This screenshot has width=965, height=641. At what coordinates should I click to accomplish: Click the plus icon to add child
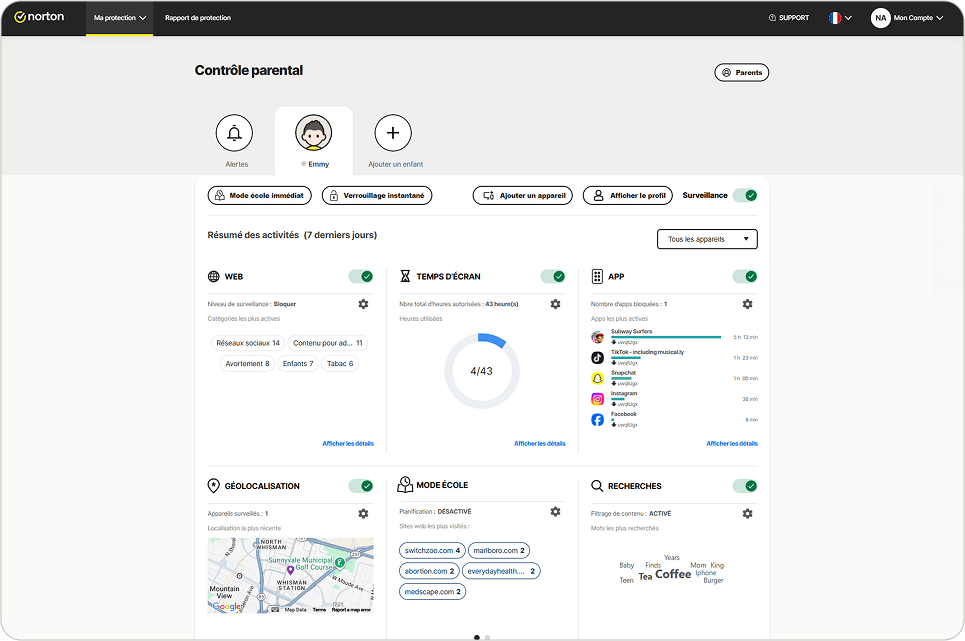393,133
